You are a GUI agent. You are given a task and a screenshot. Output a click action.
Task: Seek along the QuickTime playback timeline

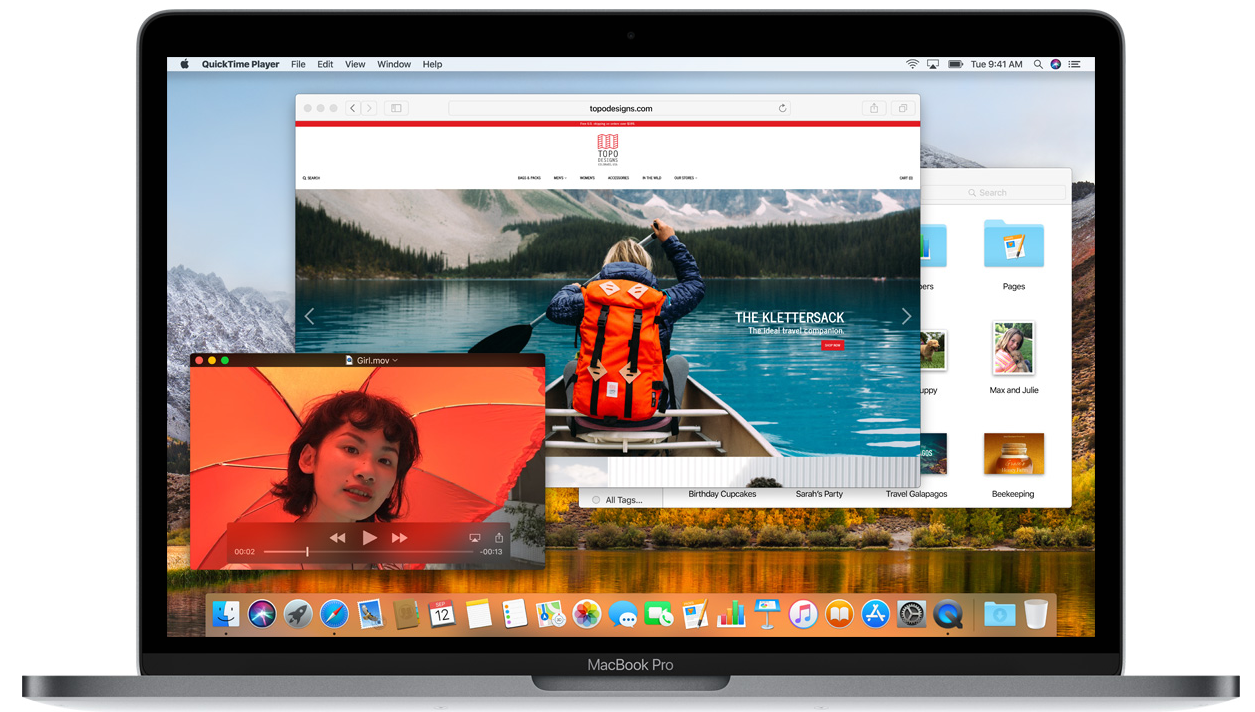[x=367, y=552]
